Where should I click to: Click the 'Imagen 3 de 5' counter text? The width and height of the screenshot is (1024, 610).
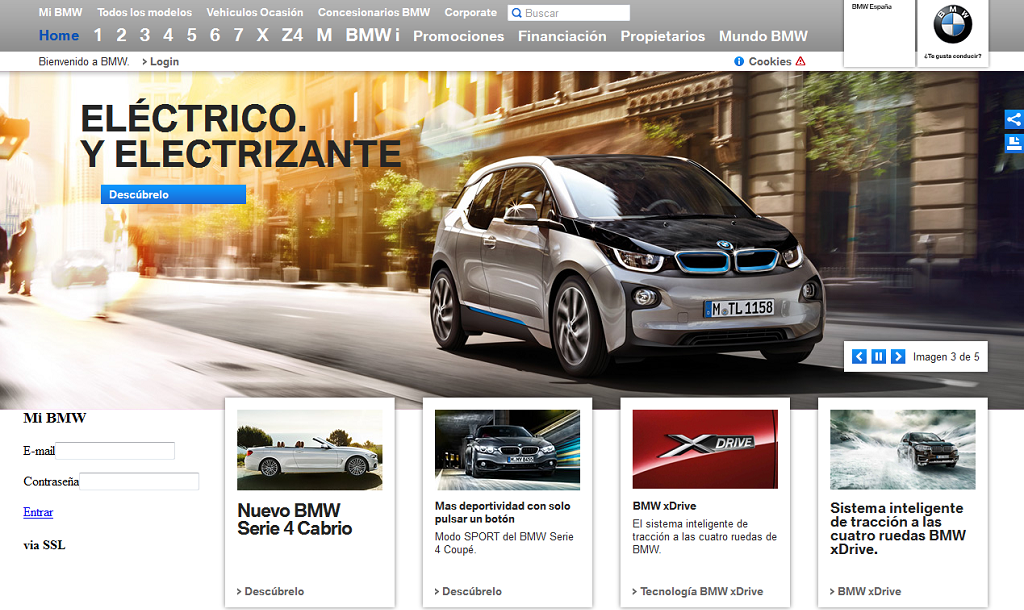[x=946, y=357]
